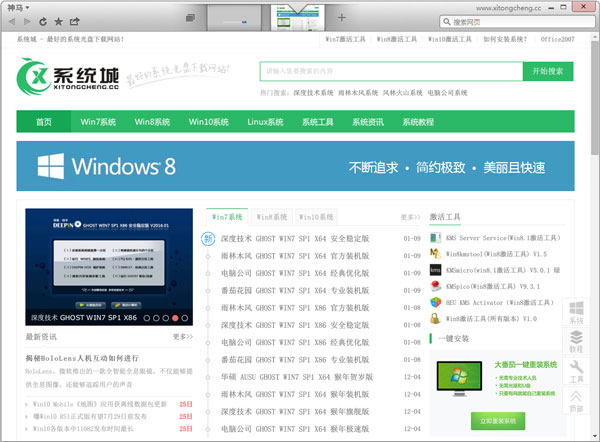Click the search magnifier icon in the address box
600x442 pixels.
pyautogui.click(x=447, y=22)
